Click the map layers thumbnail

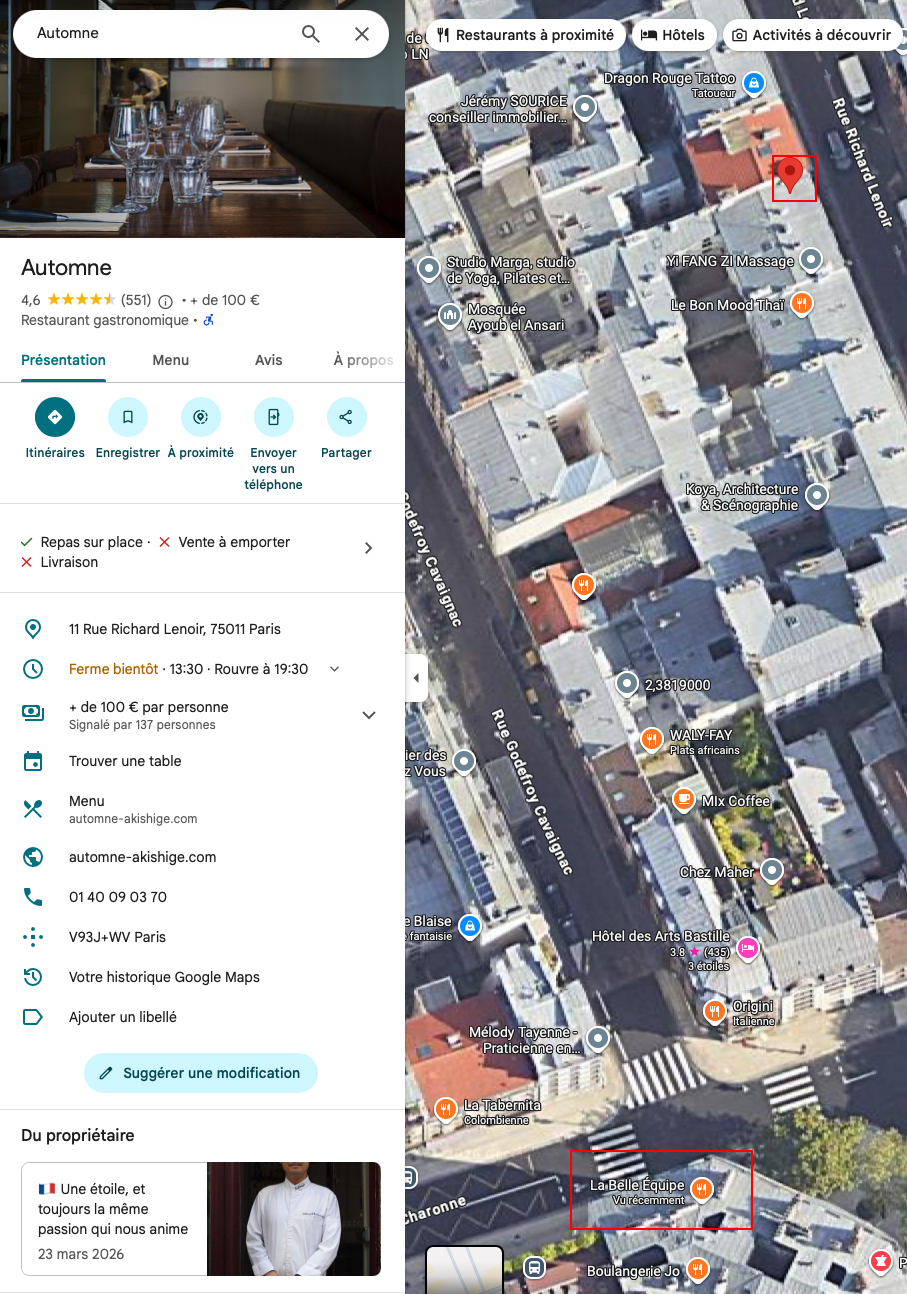pyautogui.click(x=464, y=1270)
